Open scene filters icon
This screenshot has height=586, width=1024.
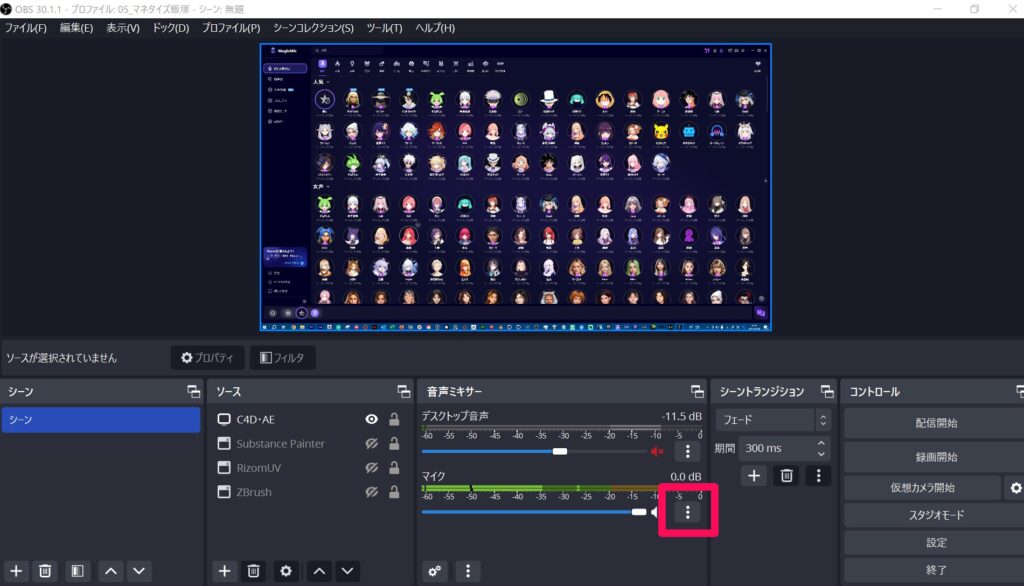pyautogui.click(x=77, y=571)
